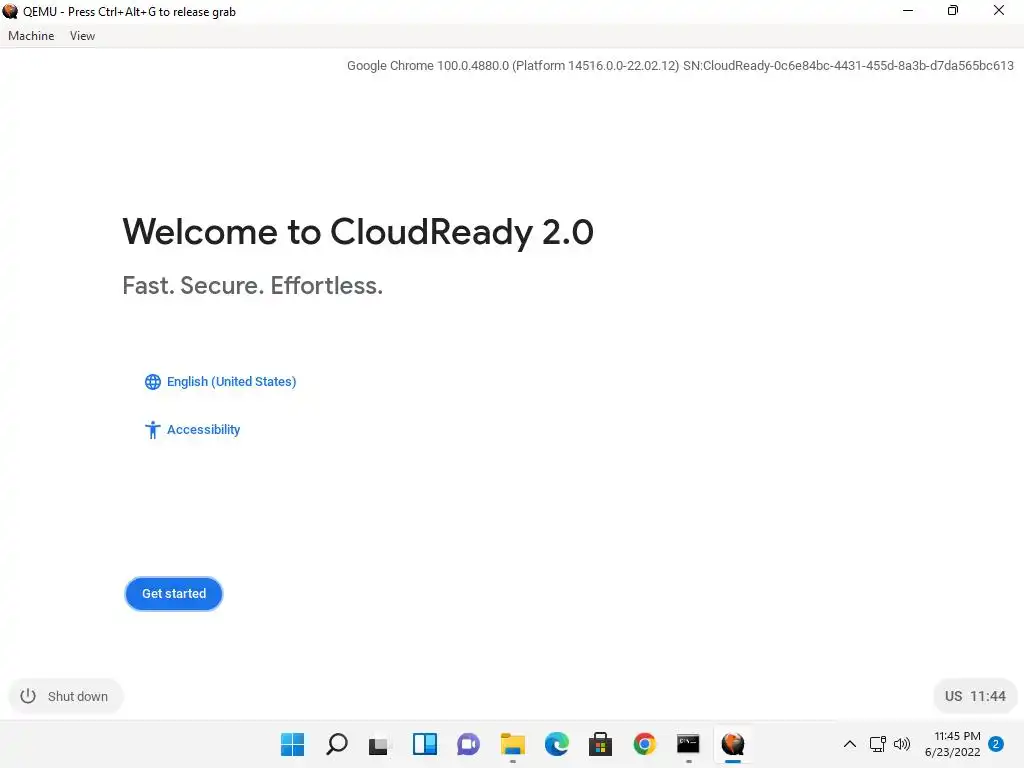Open the notification badge showing 2
Screen dimensions: 1024x768
coord(996,744)
